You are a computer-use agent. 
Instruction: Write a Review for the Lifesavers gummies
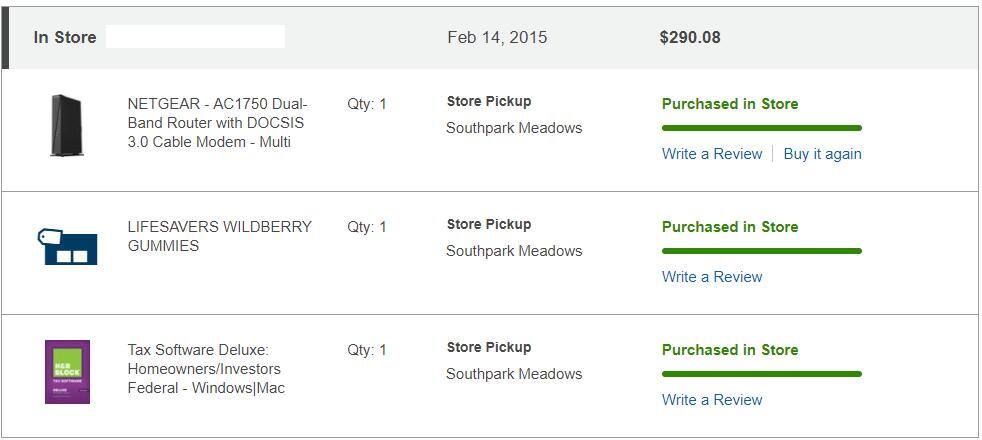click(x=711, y=277)
